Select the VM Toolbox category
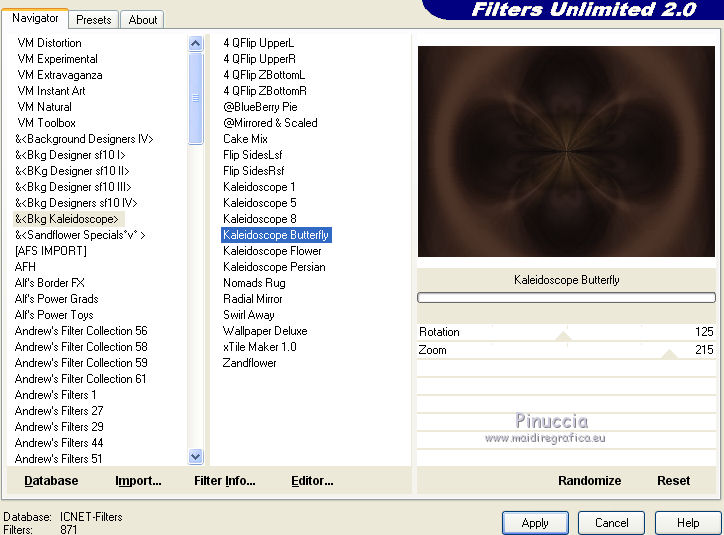Screen dimensions: 724x535 pyautogui.click(x=46, y=123)
